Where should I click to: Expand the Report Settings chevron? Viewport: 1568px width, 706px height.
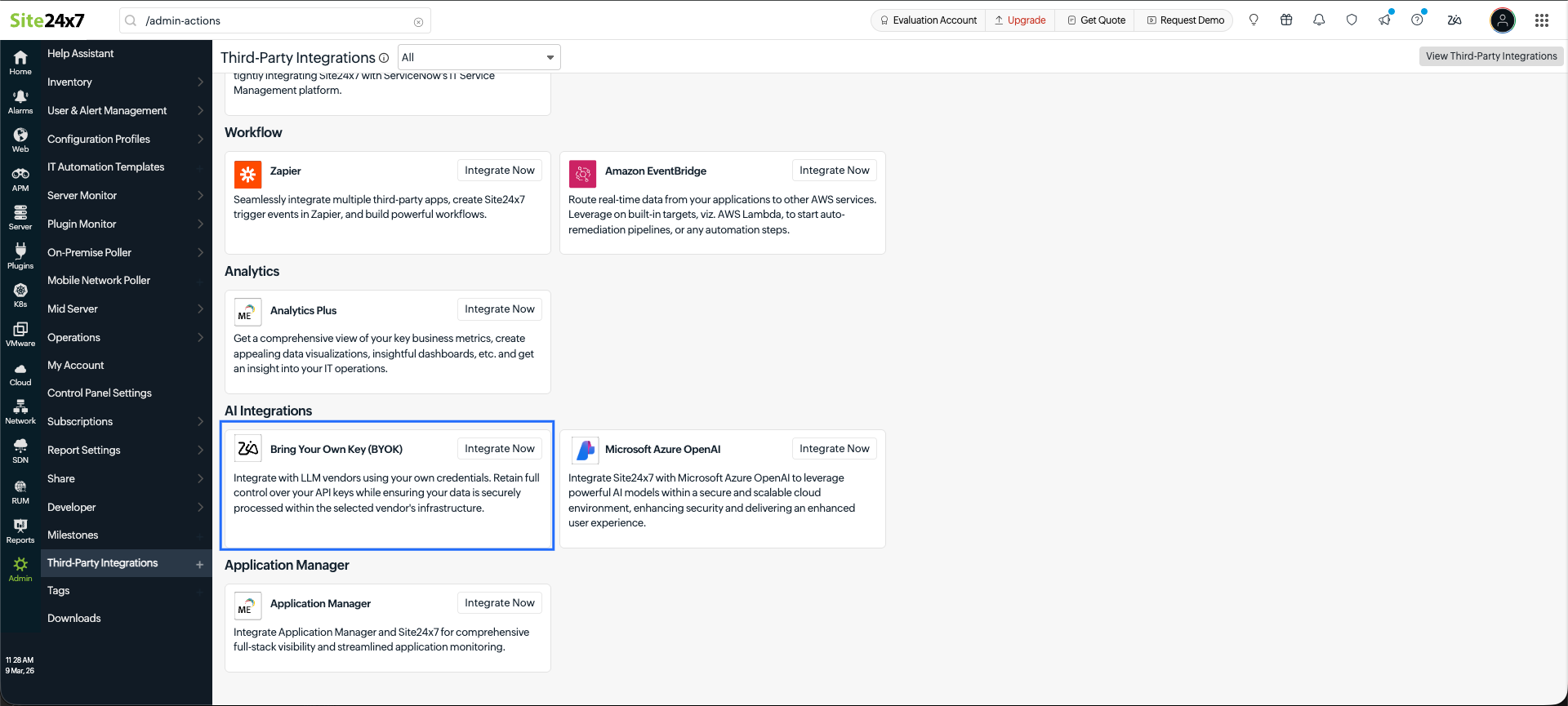pos(200,450)
